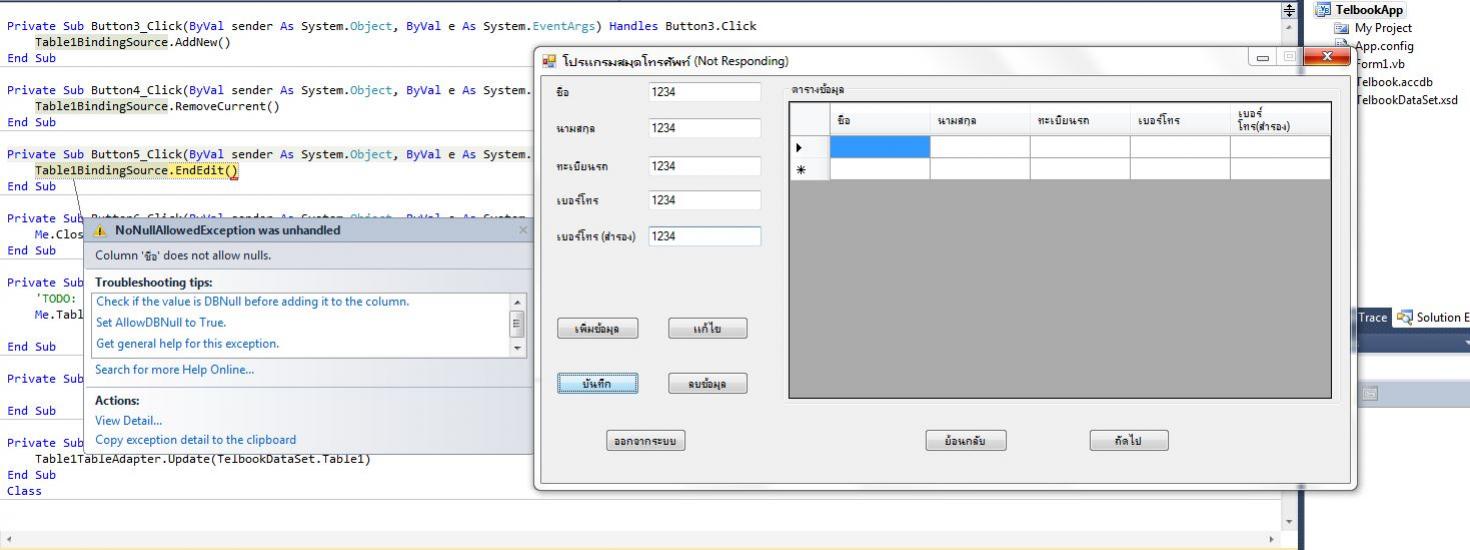Focus the เบอร์โทร (สำรอง) text field
This screenshot has height=550, width=1470.
point(705,237)
